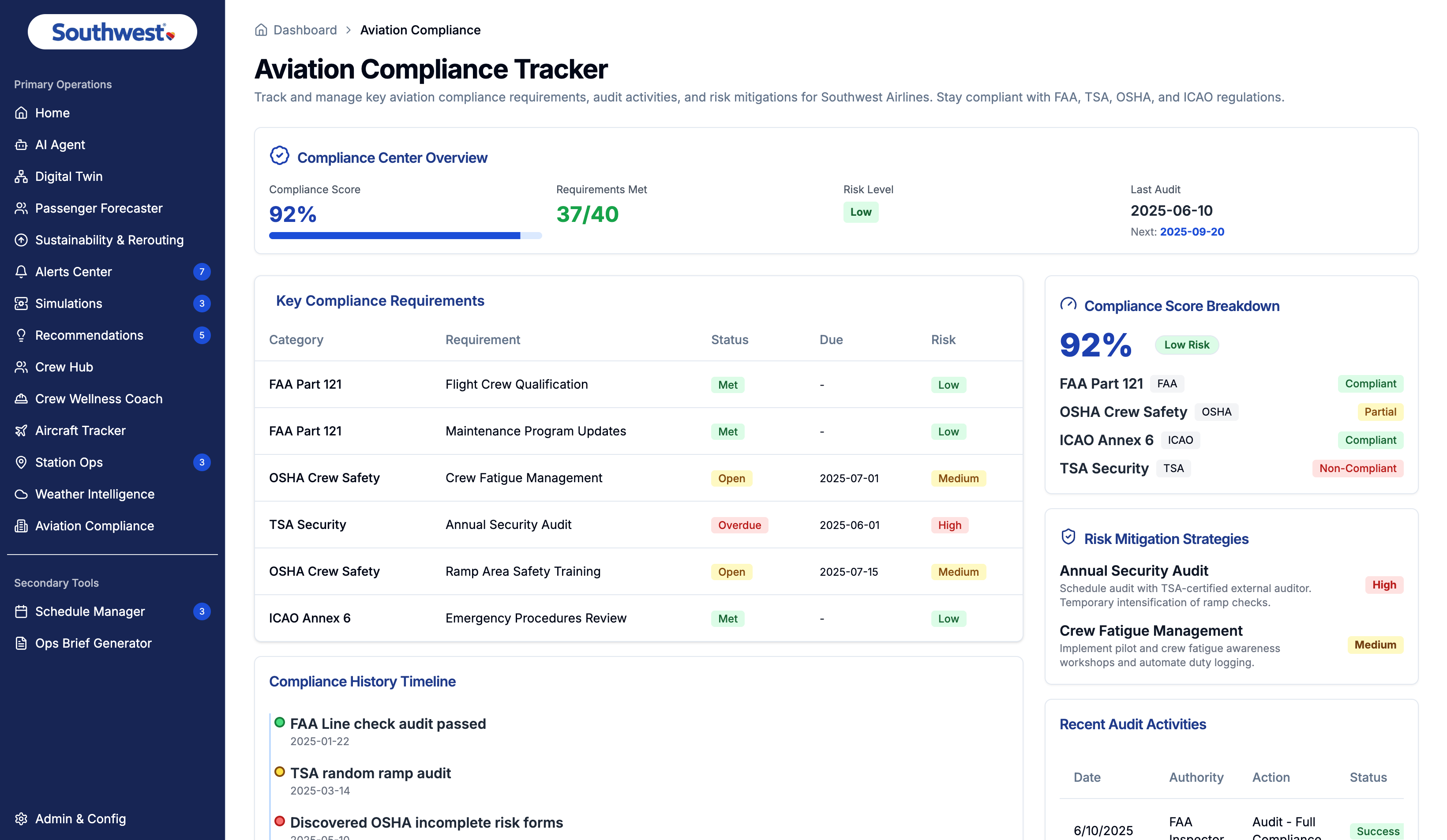Screen dimensions: 1447x840
Task: Click the AI Agent robot icon
Action: pos(21,145)
